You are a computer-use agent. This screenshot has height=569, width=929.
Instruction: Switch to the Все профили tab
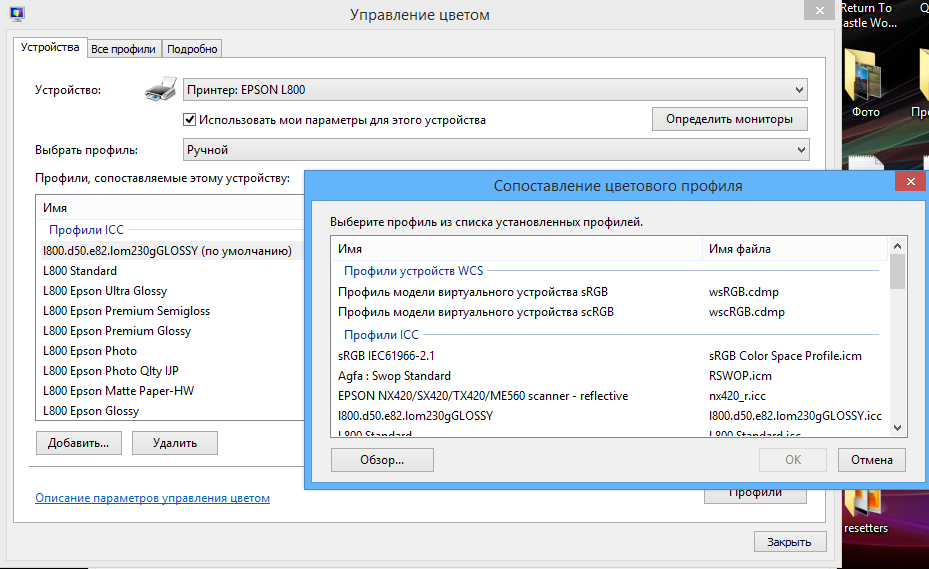[x=123, y=49]
